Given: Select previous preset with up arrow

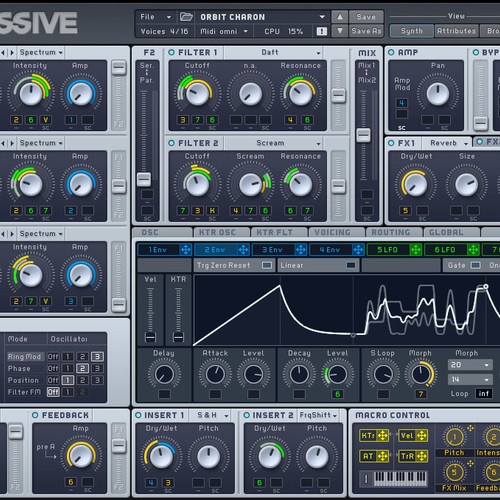Looking at the screenshot, I should coord(340,17).
